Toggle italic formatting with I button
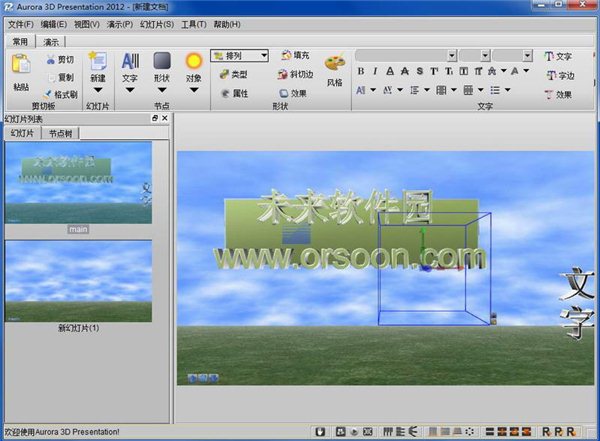Image resolution: width=600 pixels, height=441 pixels. (375, 72)
